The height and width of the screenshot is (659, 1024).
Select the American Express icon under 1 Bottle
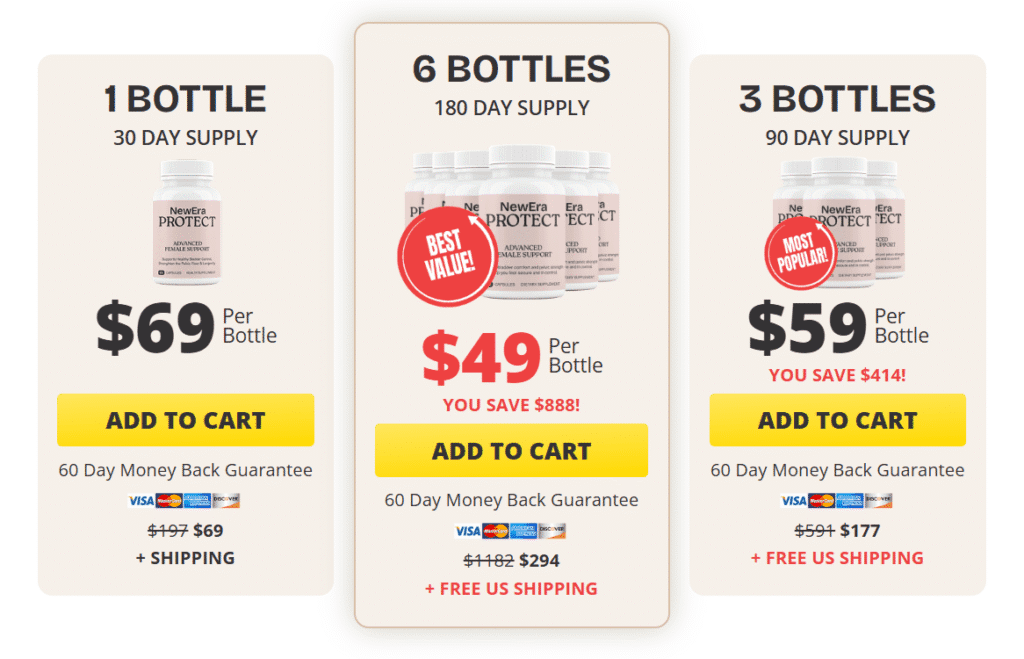click(x=197, y=500)
